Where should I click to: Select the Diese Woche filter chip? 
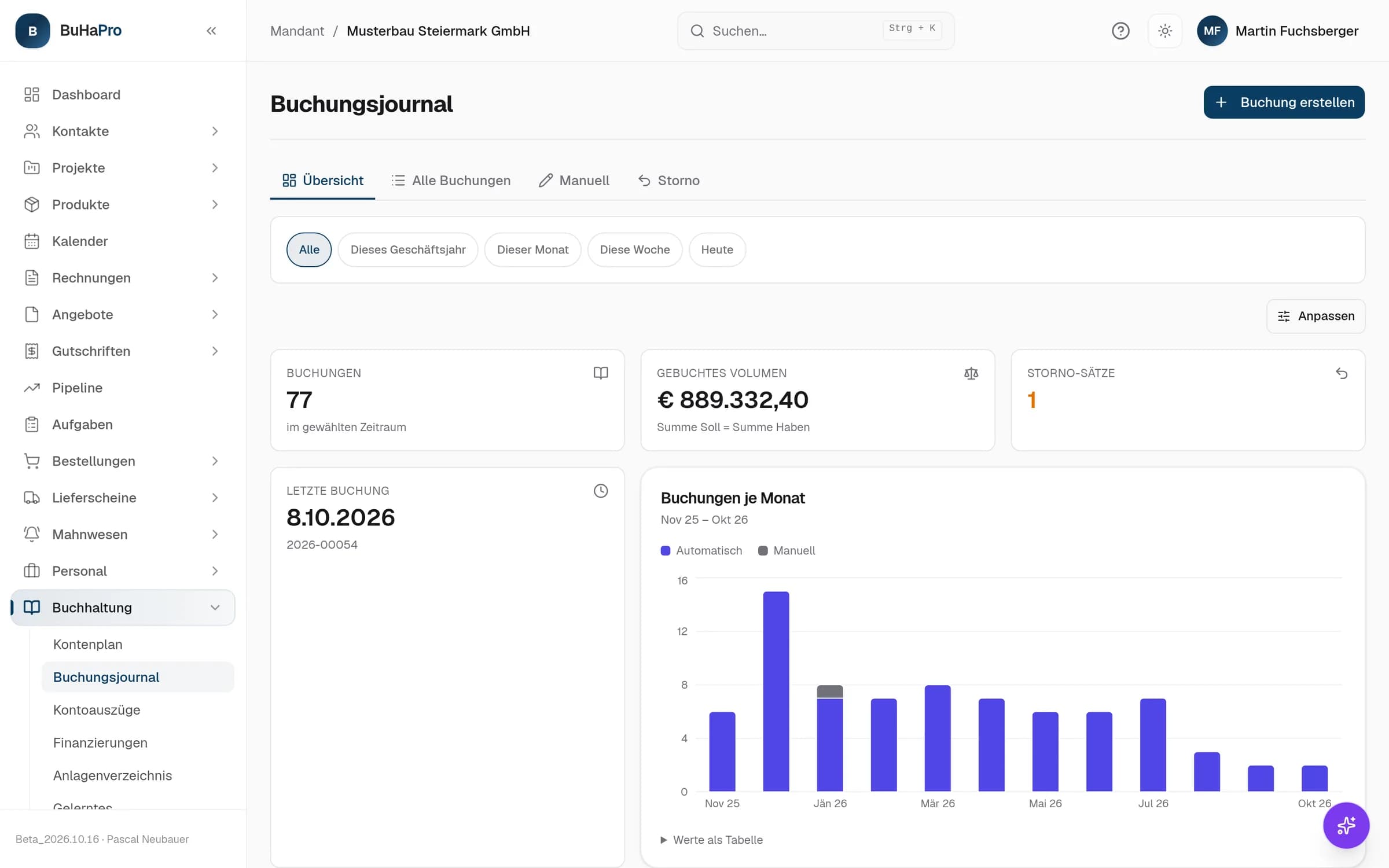coord(635,249)
